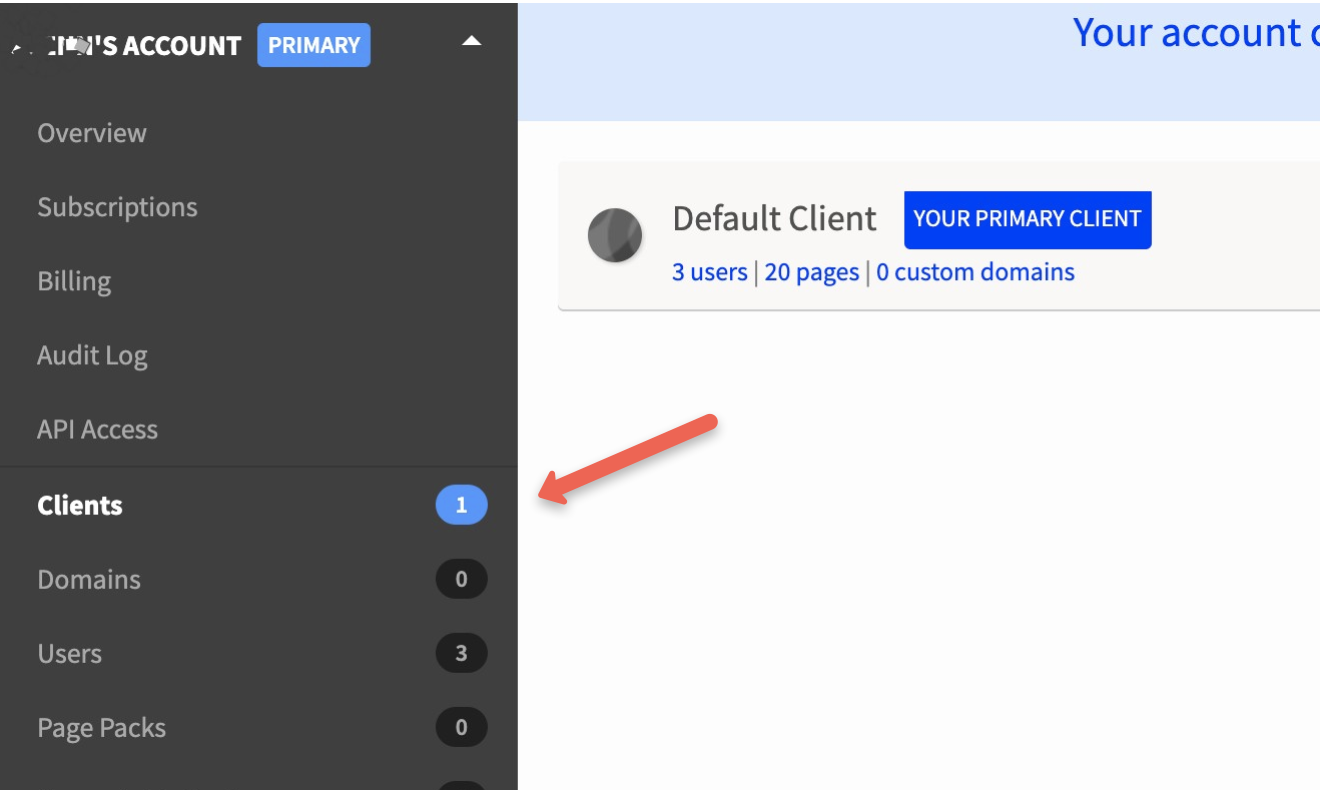Switch to the Subscriptions section
The width and height of the screenshot is (1320, 790).
(117, 207)
